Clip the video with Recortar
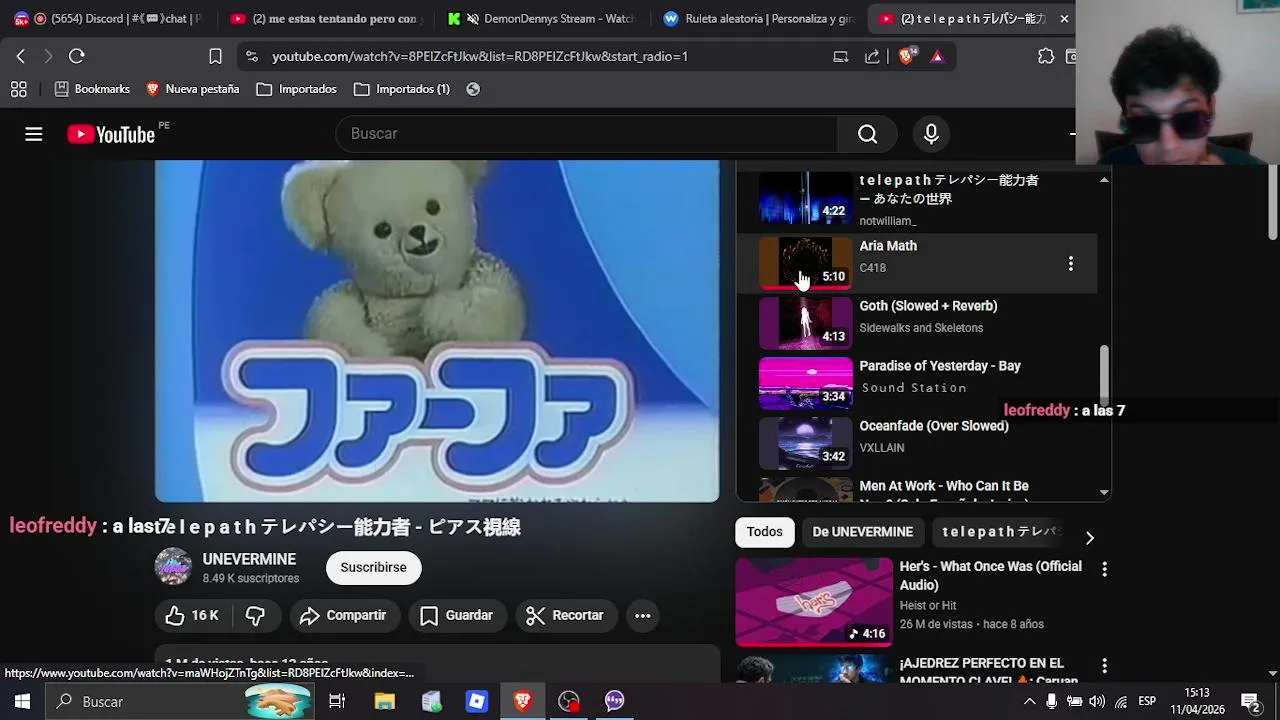This screenshot has height=720, width=1280. pyautogui.click(x=565, y=616)
